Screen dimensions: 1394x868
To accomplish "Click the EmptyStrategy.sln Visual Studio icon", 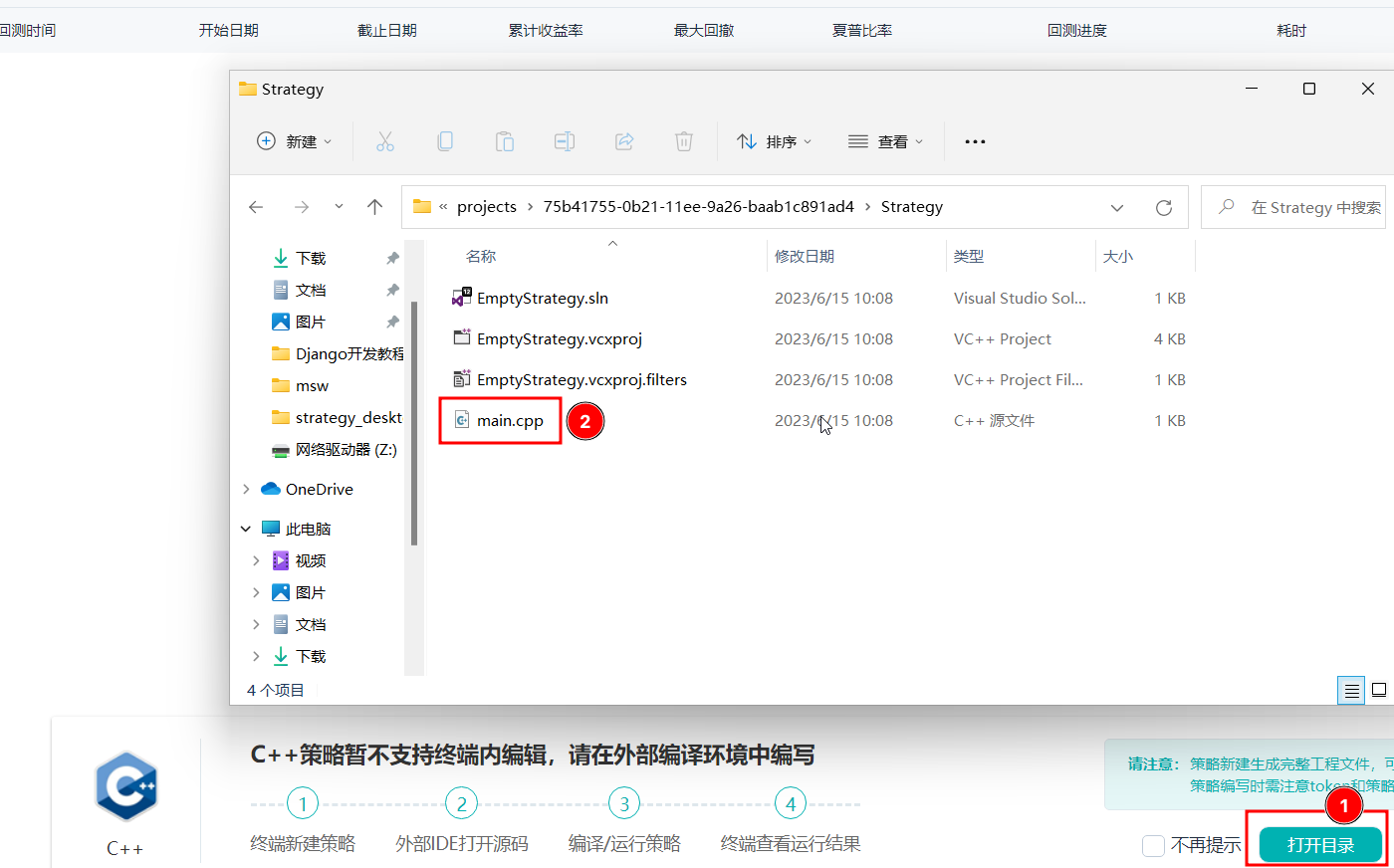I will pos(462,298).
